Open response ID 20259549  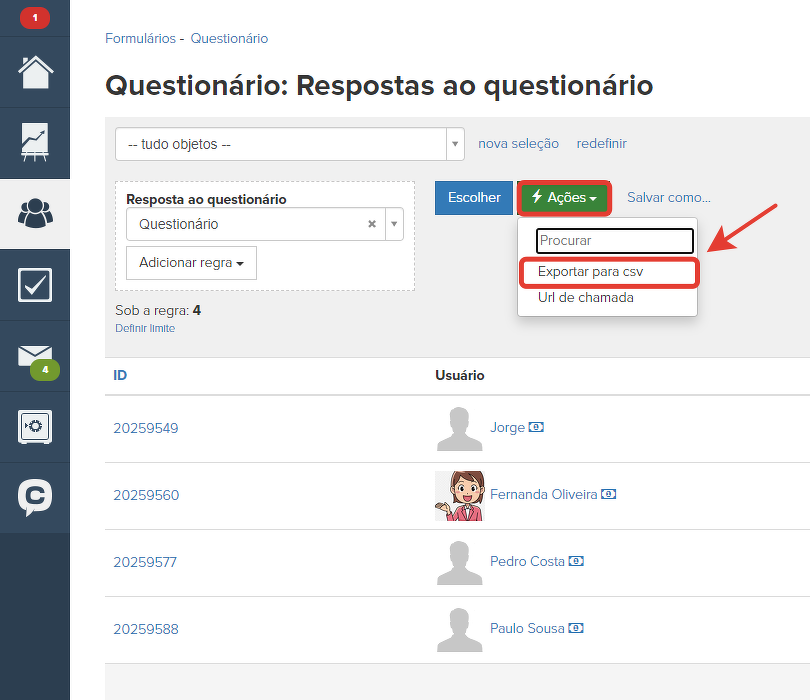pos(146,428)
